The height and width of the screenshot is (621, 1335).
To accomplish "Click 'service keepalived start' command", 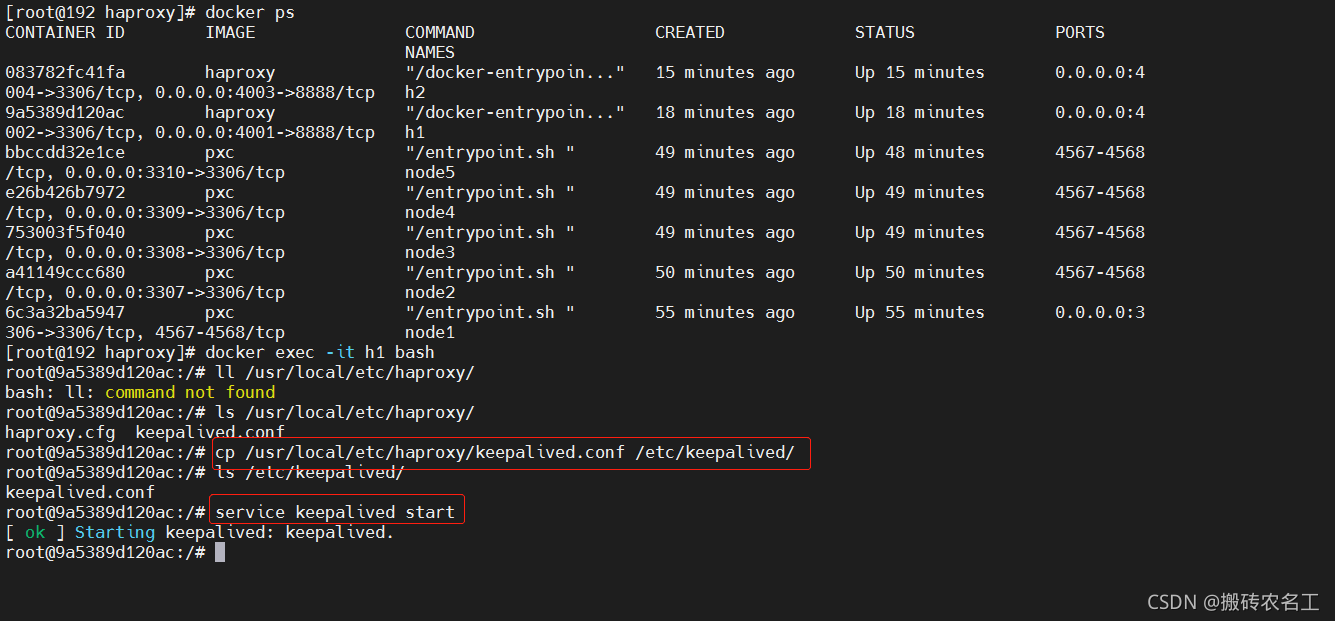I will click(x=335, y=512).
